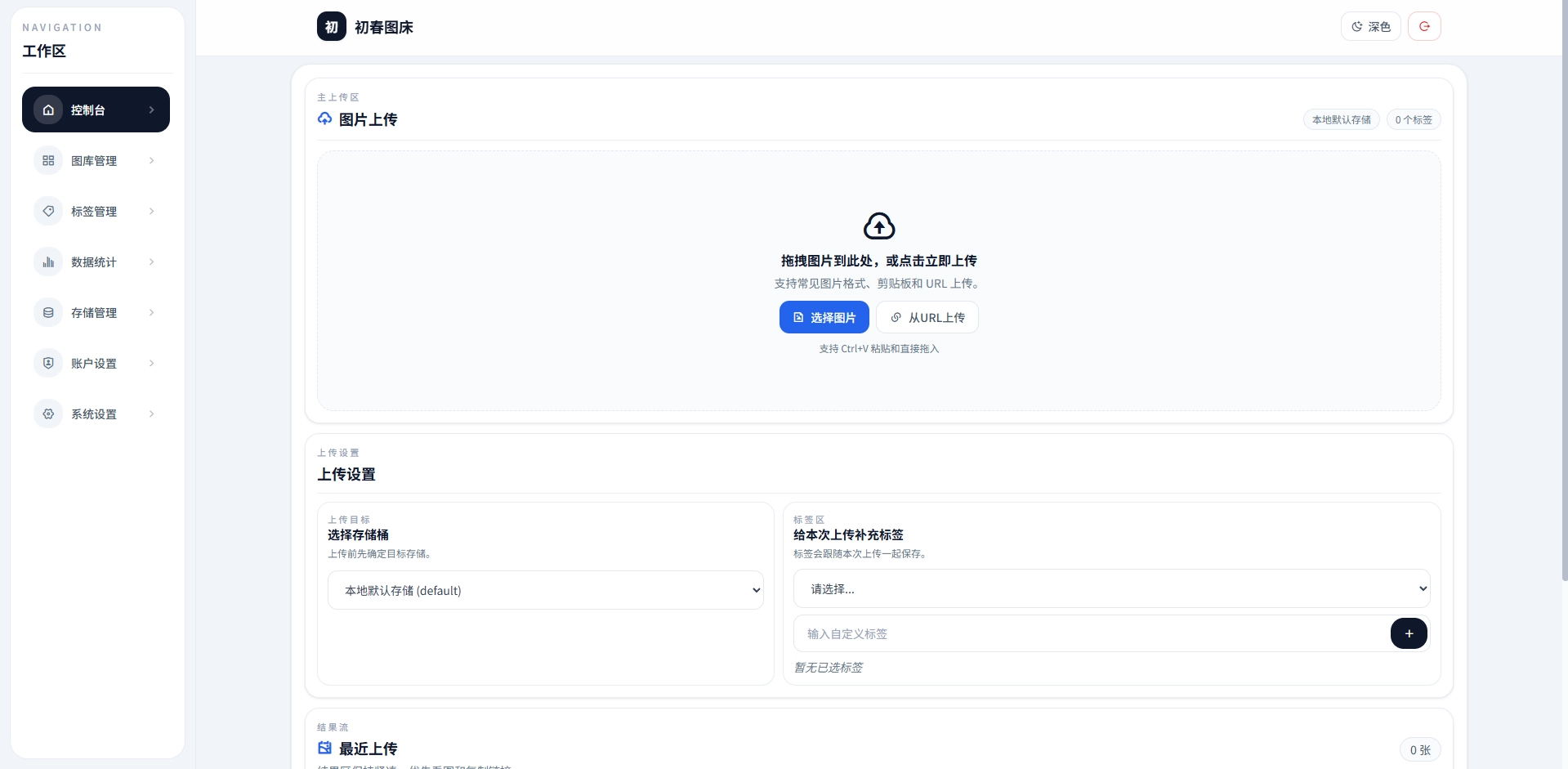
Task: Click the 从URL上传 button
Action: click(x=927, y=317)
